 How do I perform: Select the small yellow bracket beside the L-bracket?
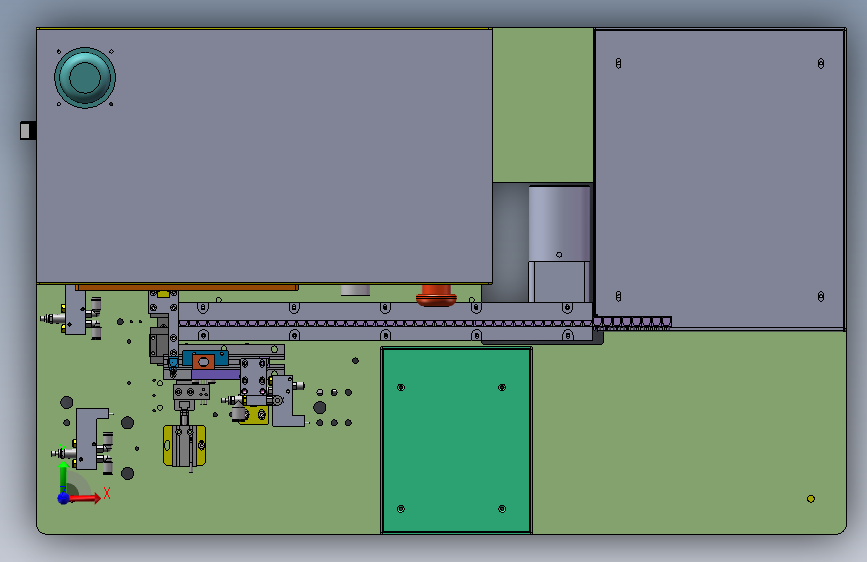click(254, 415)
